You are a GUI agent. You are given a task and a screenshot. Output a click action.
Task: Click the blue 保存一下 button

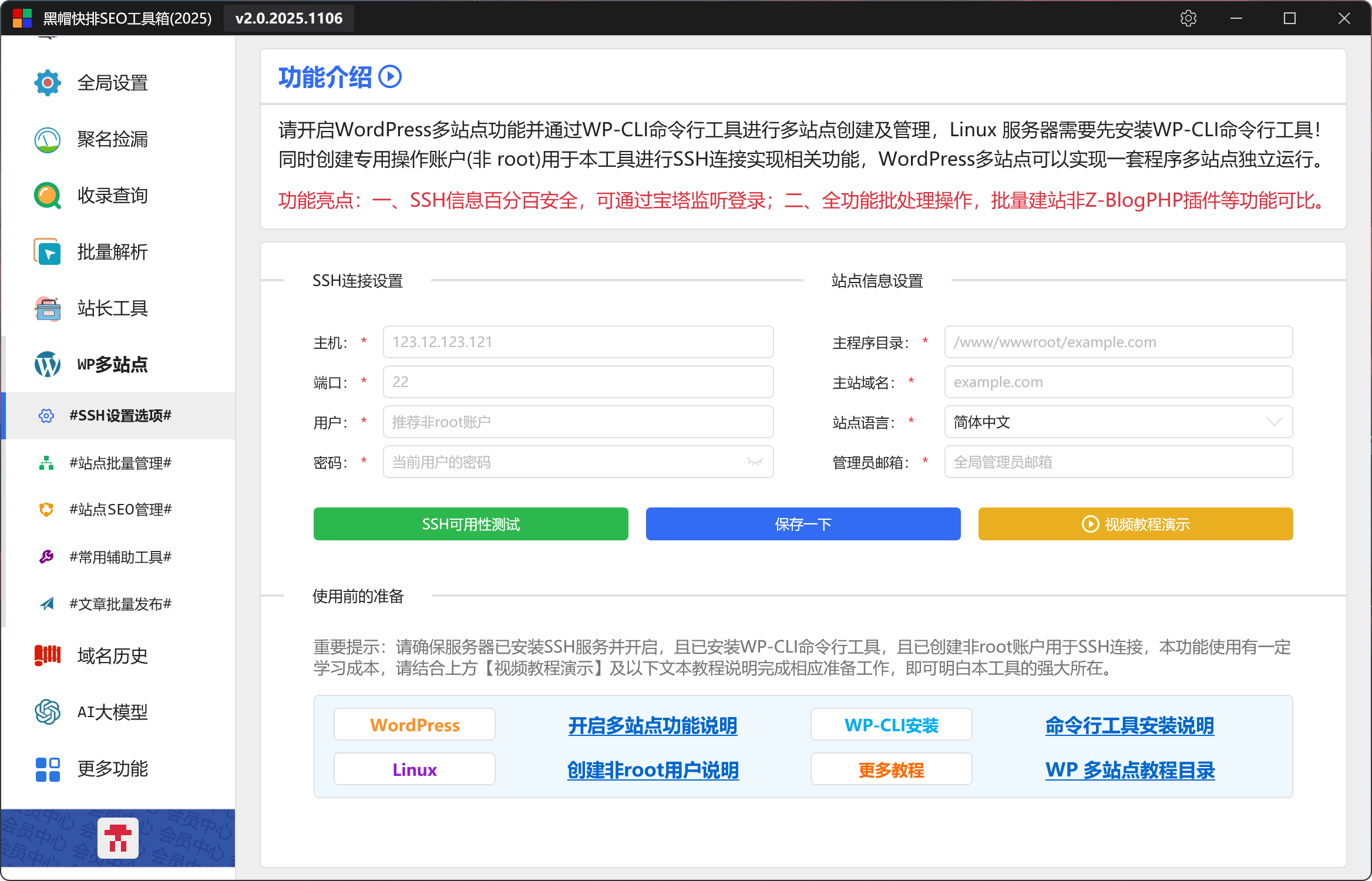[x=803, y=524]
